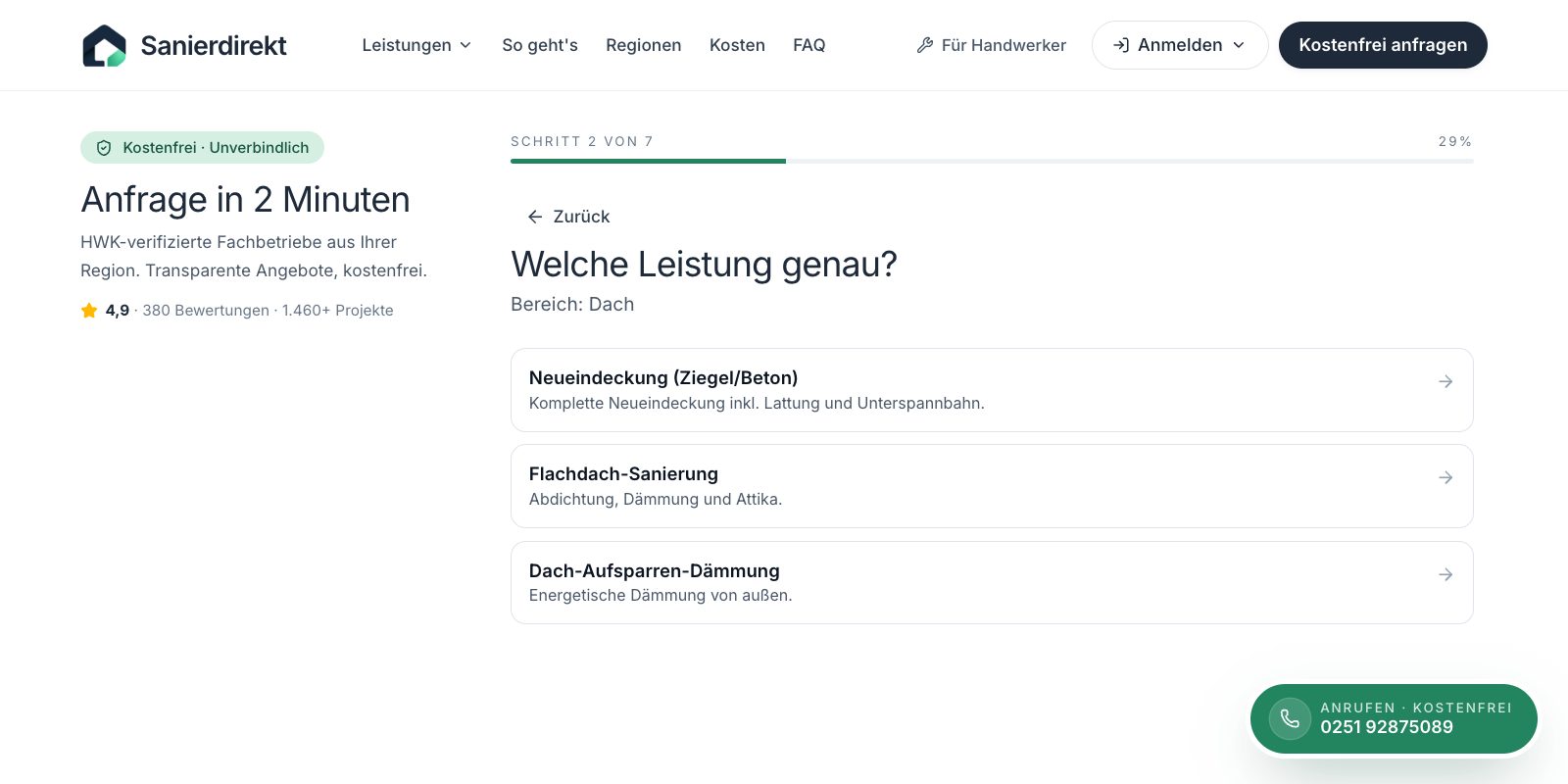Click the arrow icon on Dach-Aufsparren-Dämmung card
This screenshot has height=784, width=1568.
tap(1445, 574)
